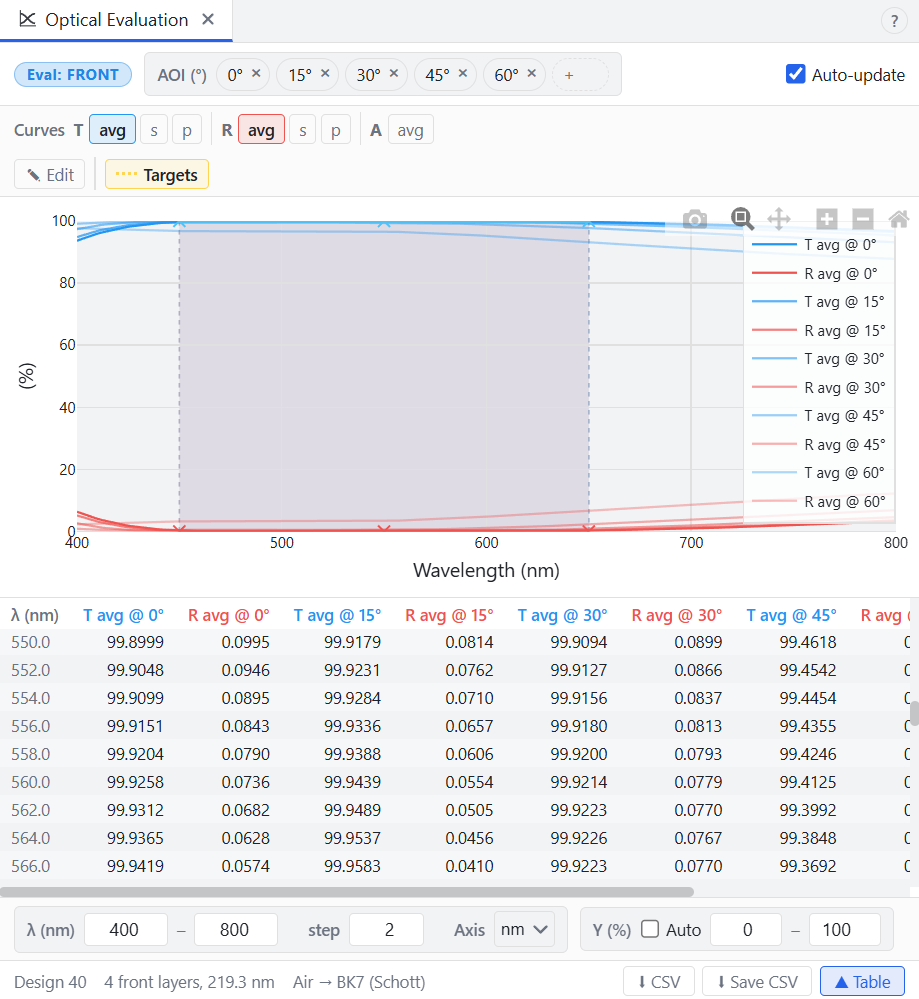
Task: Disable the Auto-update checkbox
Action: [795, 74]
